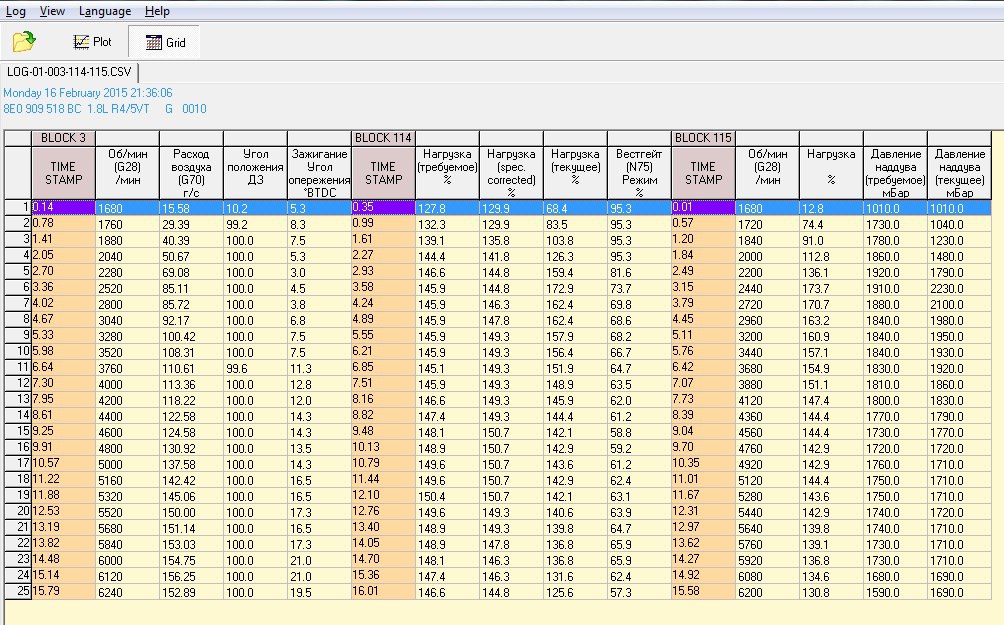Select the LOG-01-003-114-115.CSV tab
This screenshot has width=1004, height=625.
69,72
